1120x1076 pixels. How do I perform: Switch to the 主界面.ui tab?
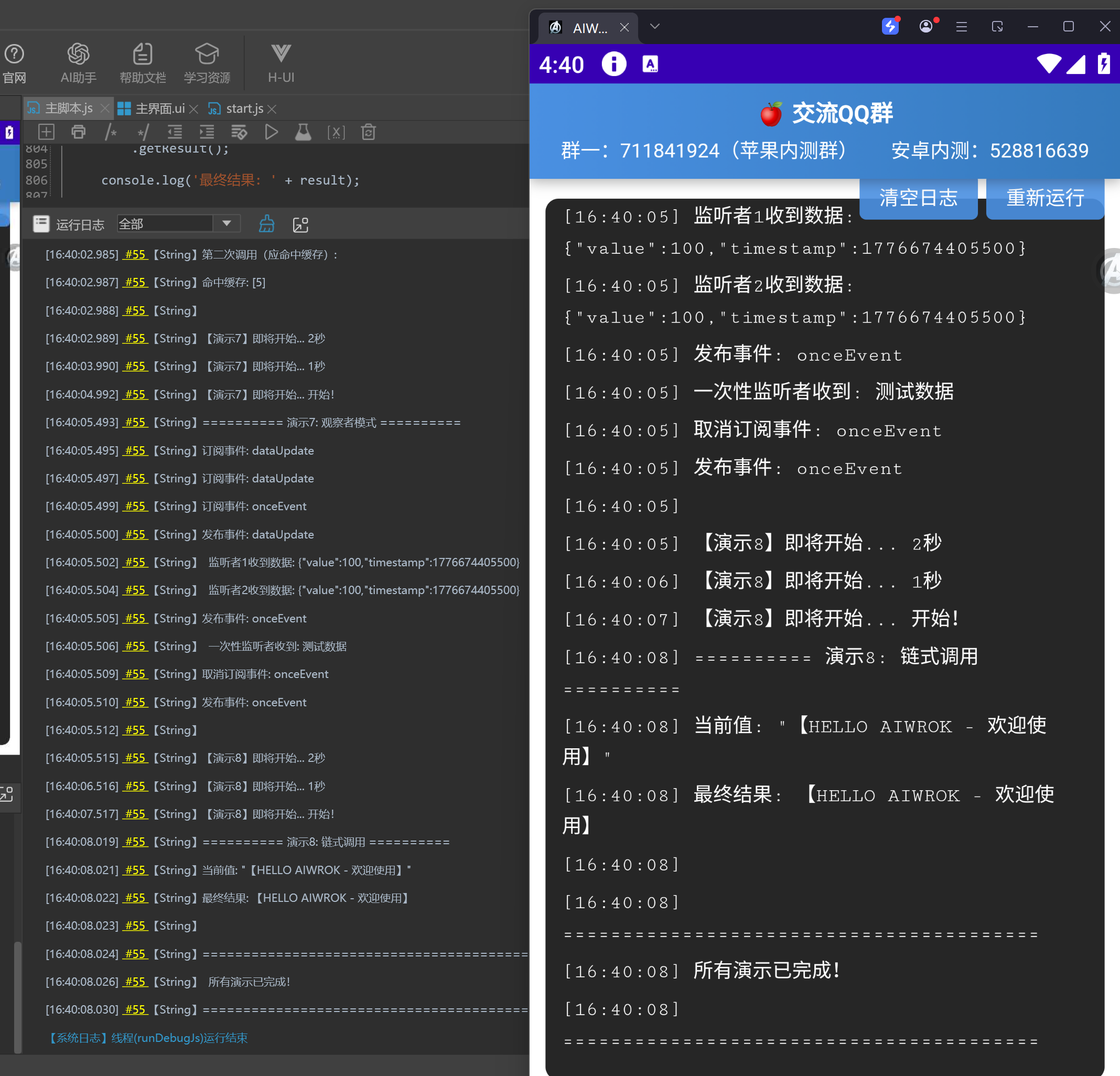point(159,109)
